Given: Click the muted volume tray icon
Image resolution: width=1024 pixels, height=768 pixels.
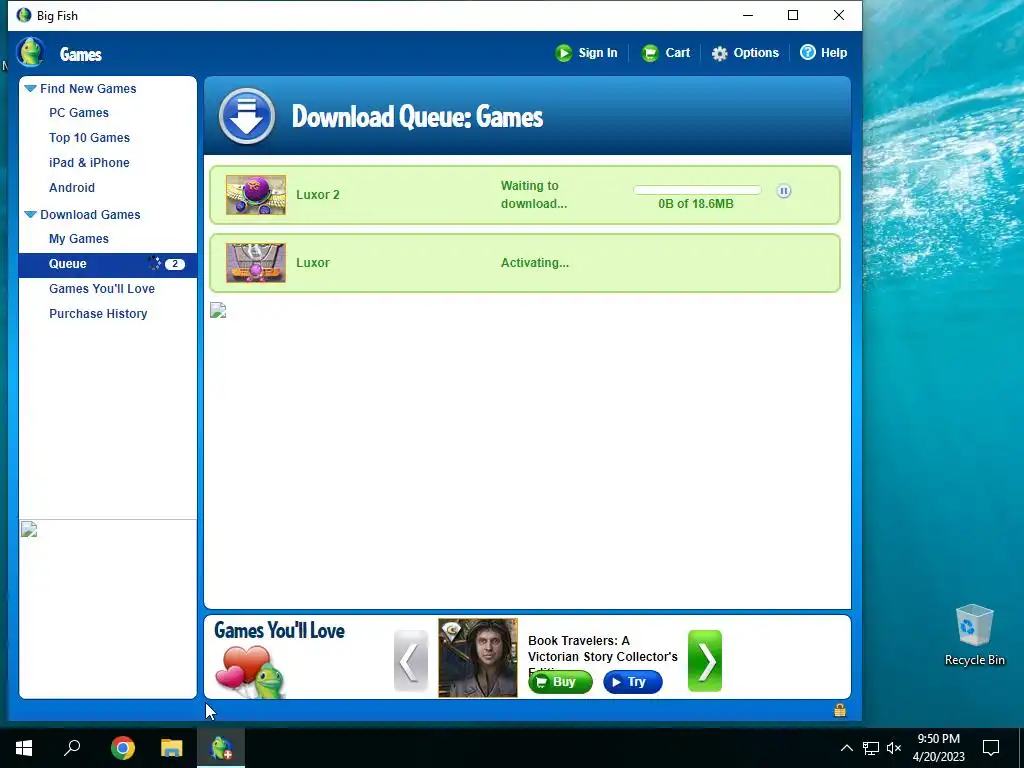Looking at the screenshot, I should point(894,748).
